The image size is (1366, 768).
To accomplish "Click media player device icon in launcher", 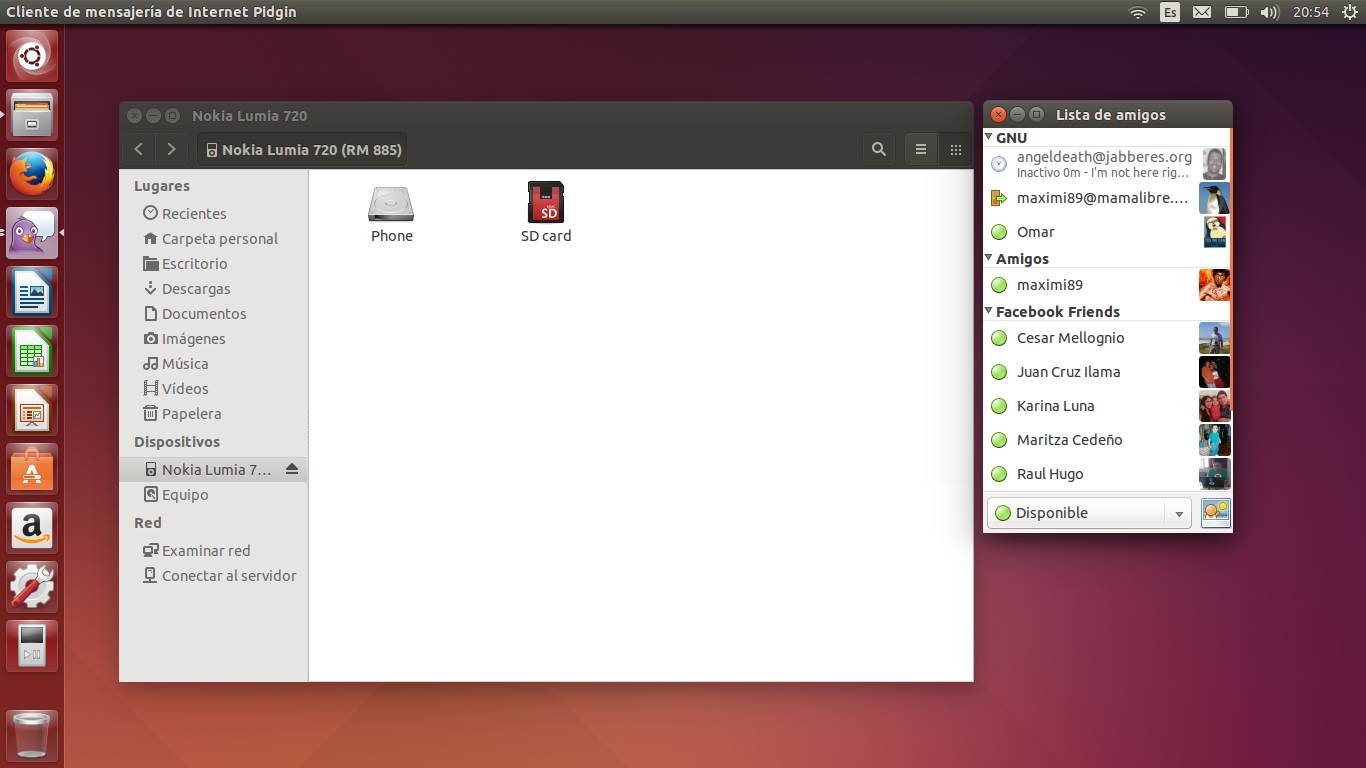I will (x=32, y=646).
